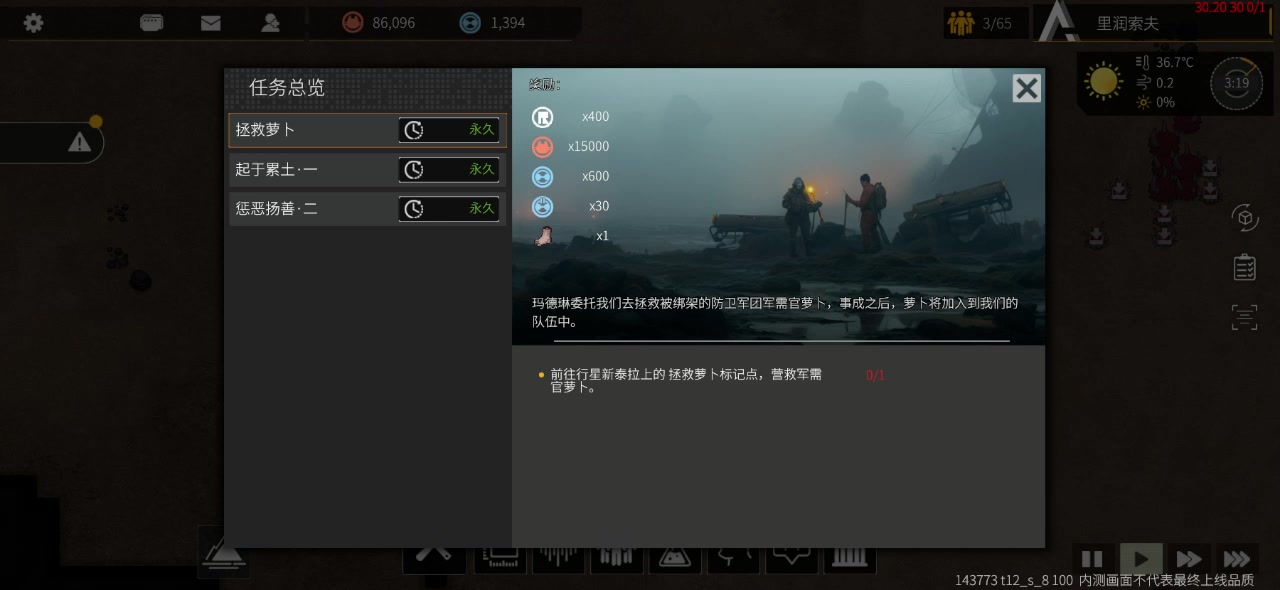Open the mountain terrain overlay icon
The height and width of the screenshot is (590, 1280).
(x=223, y=551)
